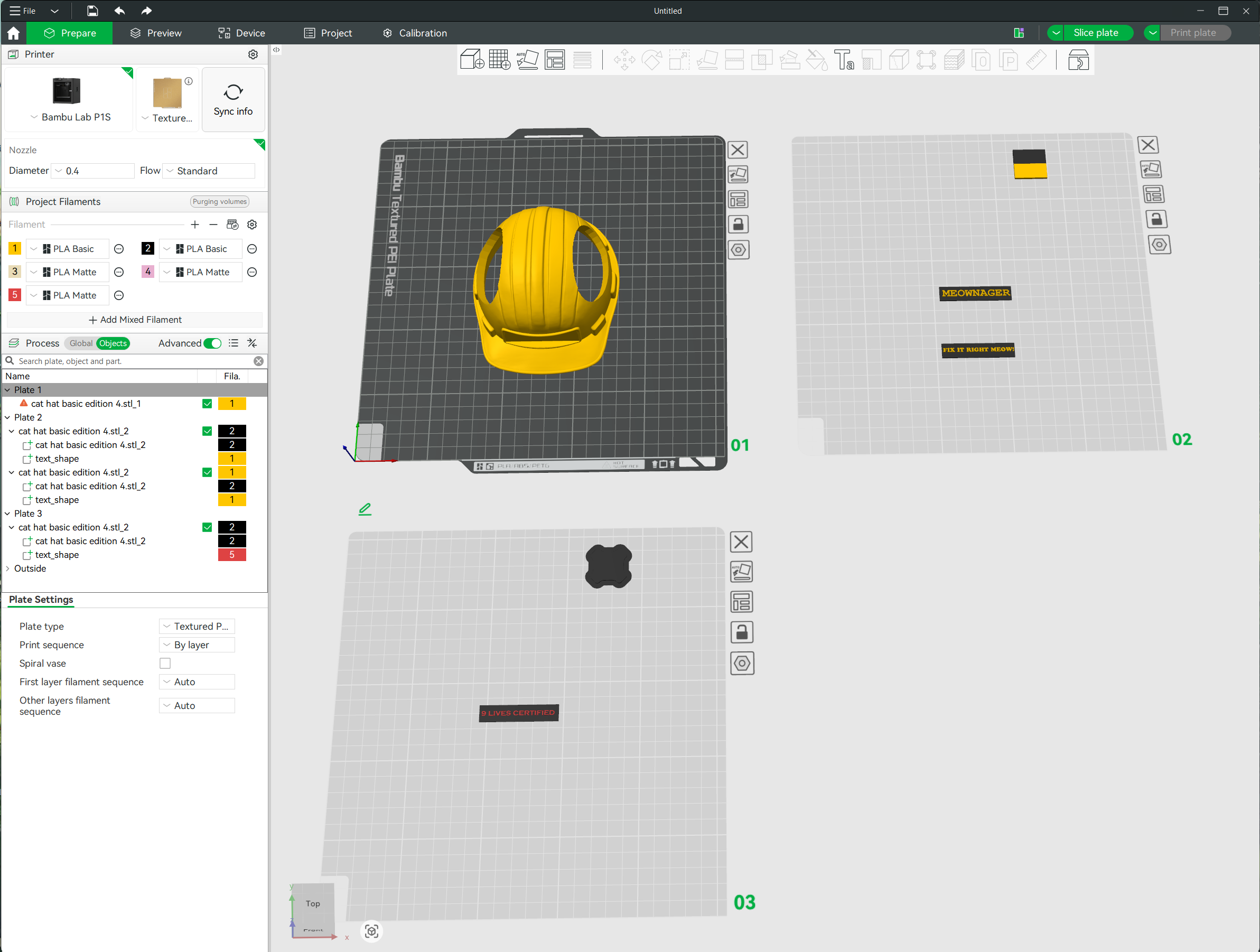The height and width of the screenshot is (952, 1260).
Task: Select the Cut tool
Action: point(734,60)
